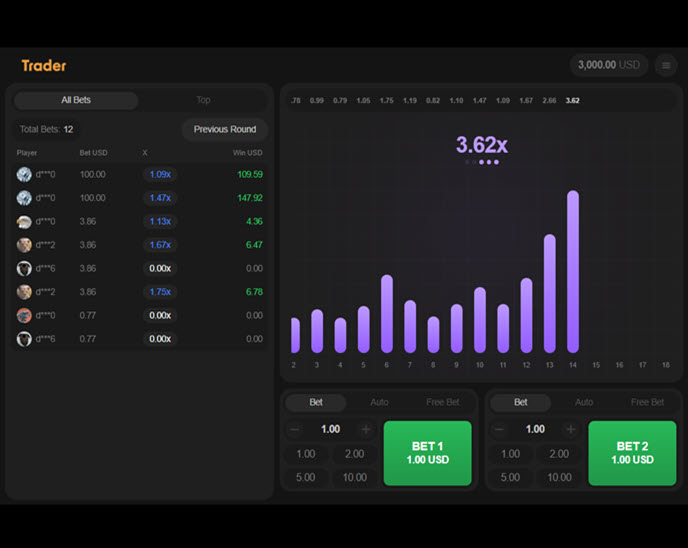Click plus icon in Bet 1 panel

366,429
